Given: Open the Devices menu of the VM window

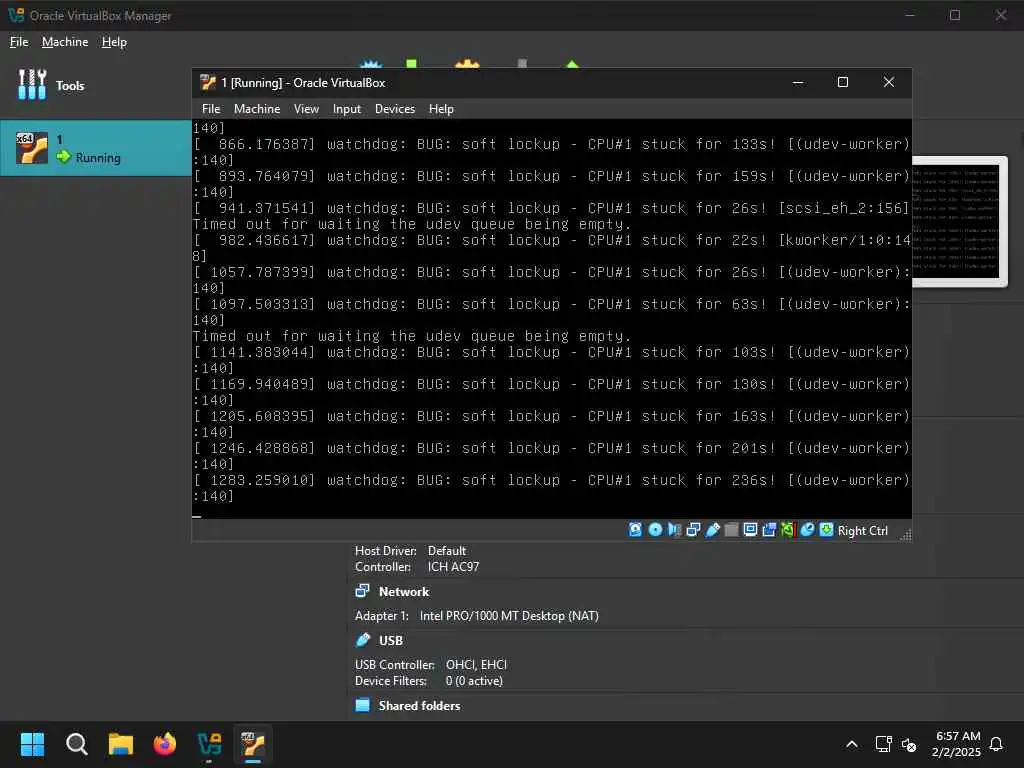Looking at the screenshot, I should pos(395,109).
